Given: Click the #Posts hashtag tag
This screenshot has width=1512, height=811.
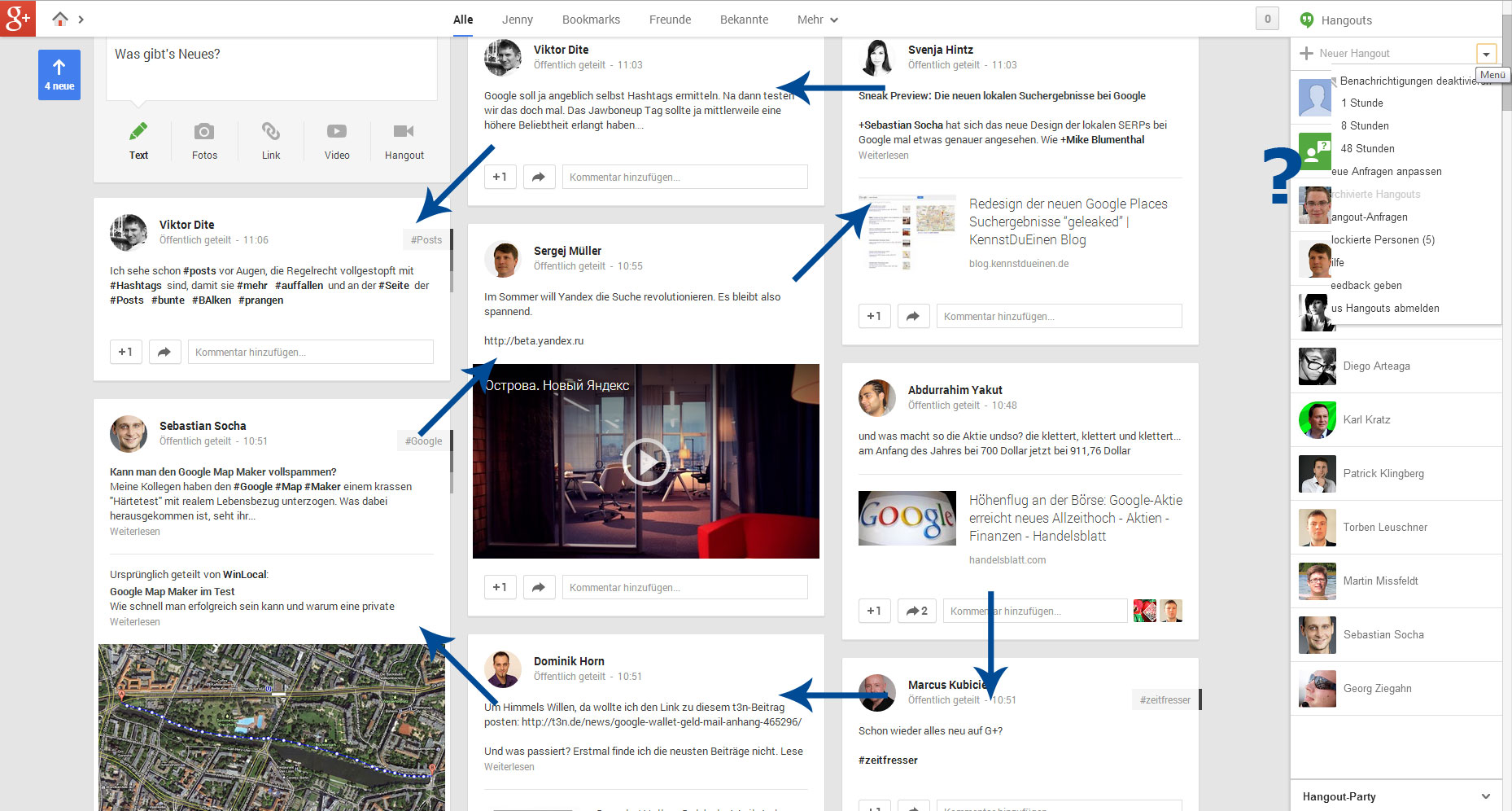Looking at the screenshot, I should [426, 239].
